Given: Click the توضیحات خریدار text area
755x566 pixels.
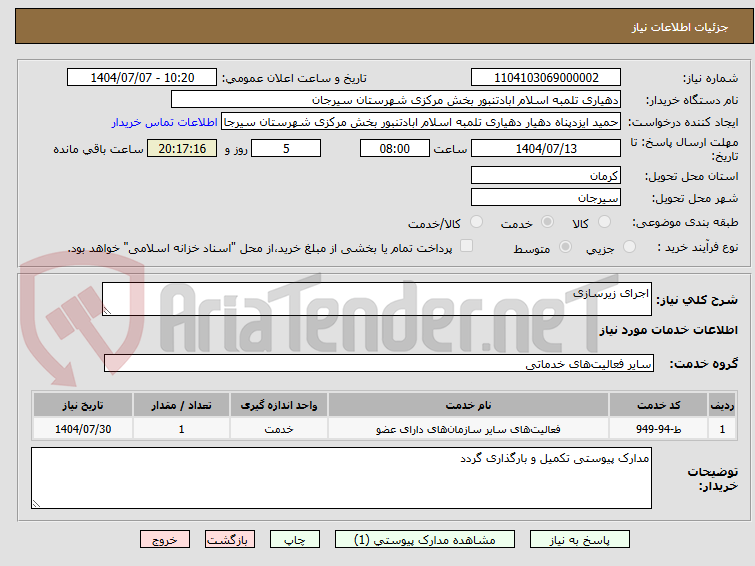Looking at the screenshot, I should click(x=341, y=478).
